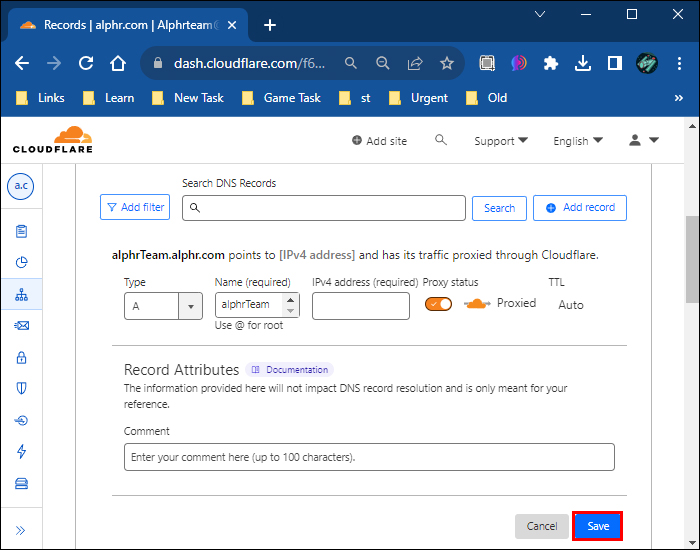The image size is (700, 550).
Task: Toggle the Proxy status switch
Action: click(438, 304)
